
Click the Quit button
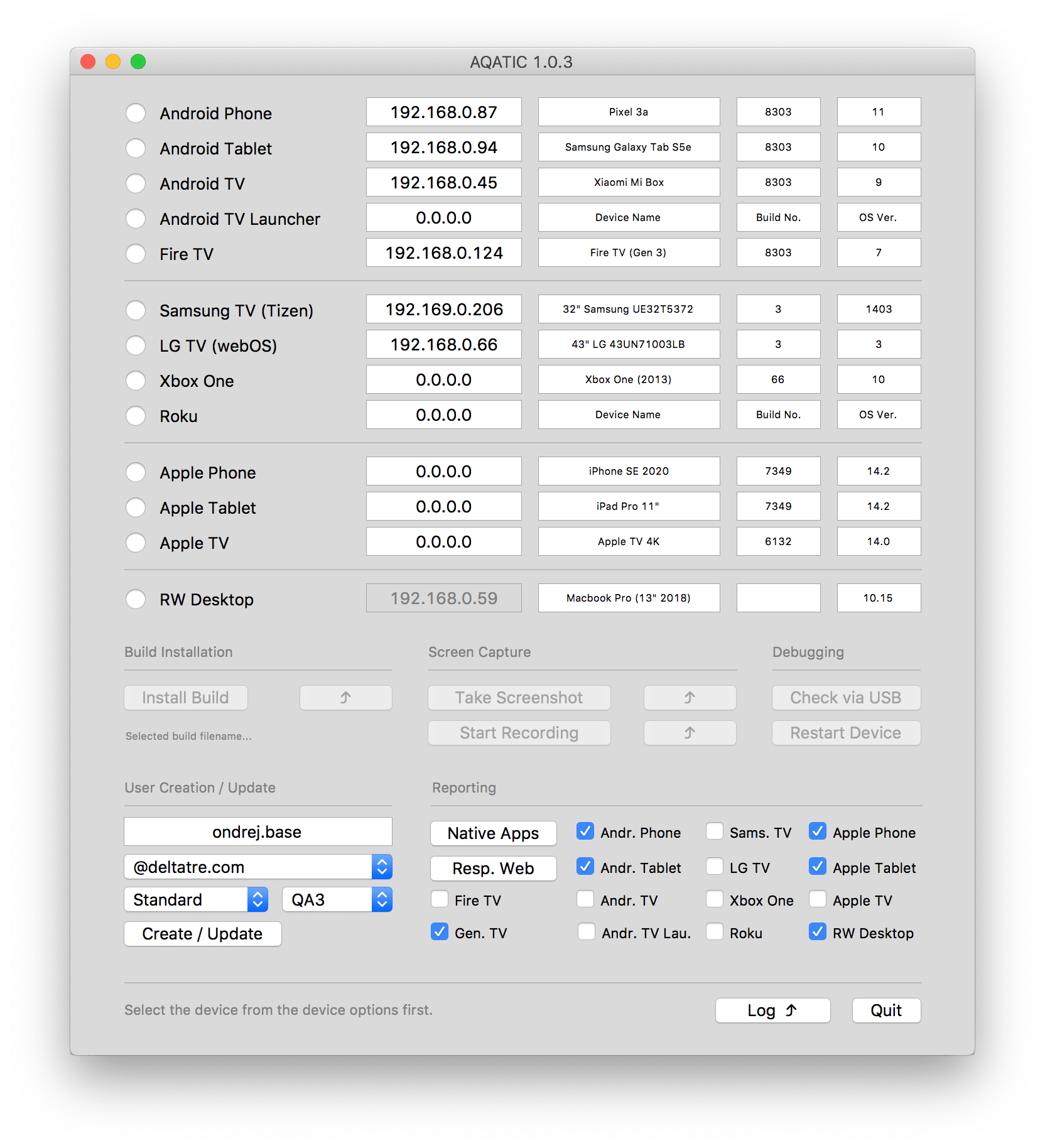pos(887,1010)
